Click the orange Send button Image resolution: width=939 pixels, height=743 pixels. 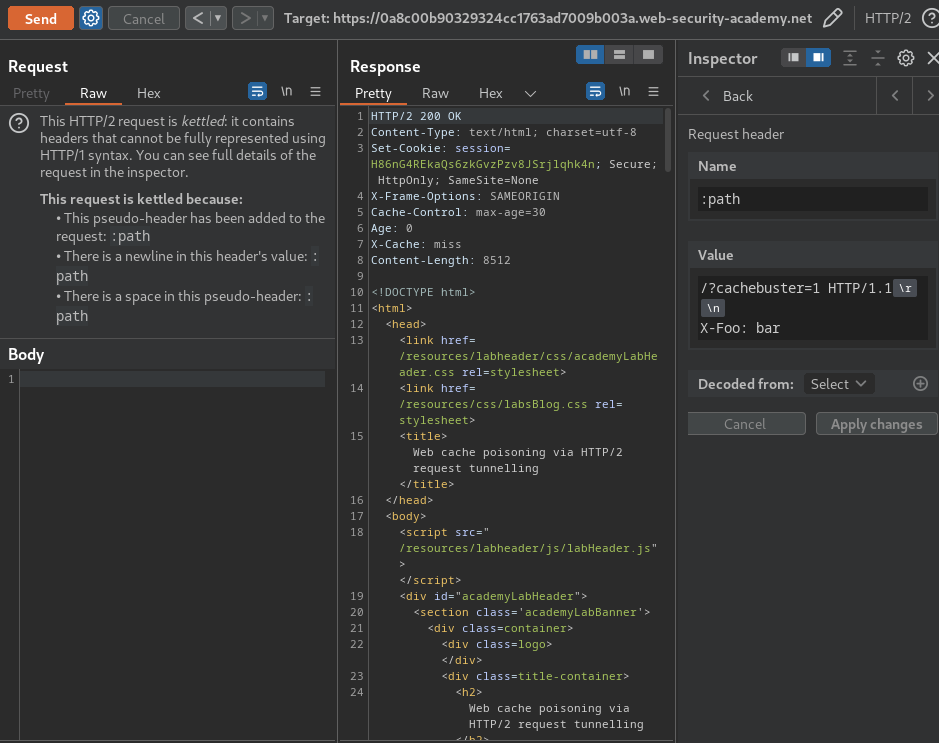pos(41,19)
